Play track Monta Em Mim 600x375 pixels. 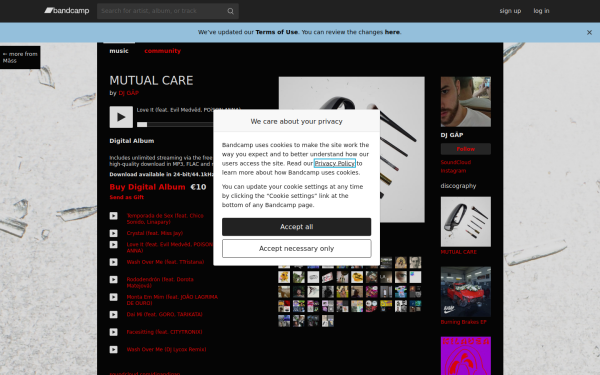[114, 297]
